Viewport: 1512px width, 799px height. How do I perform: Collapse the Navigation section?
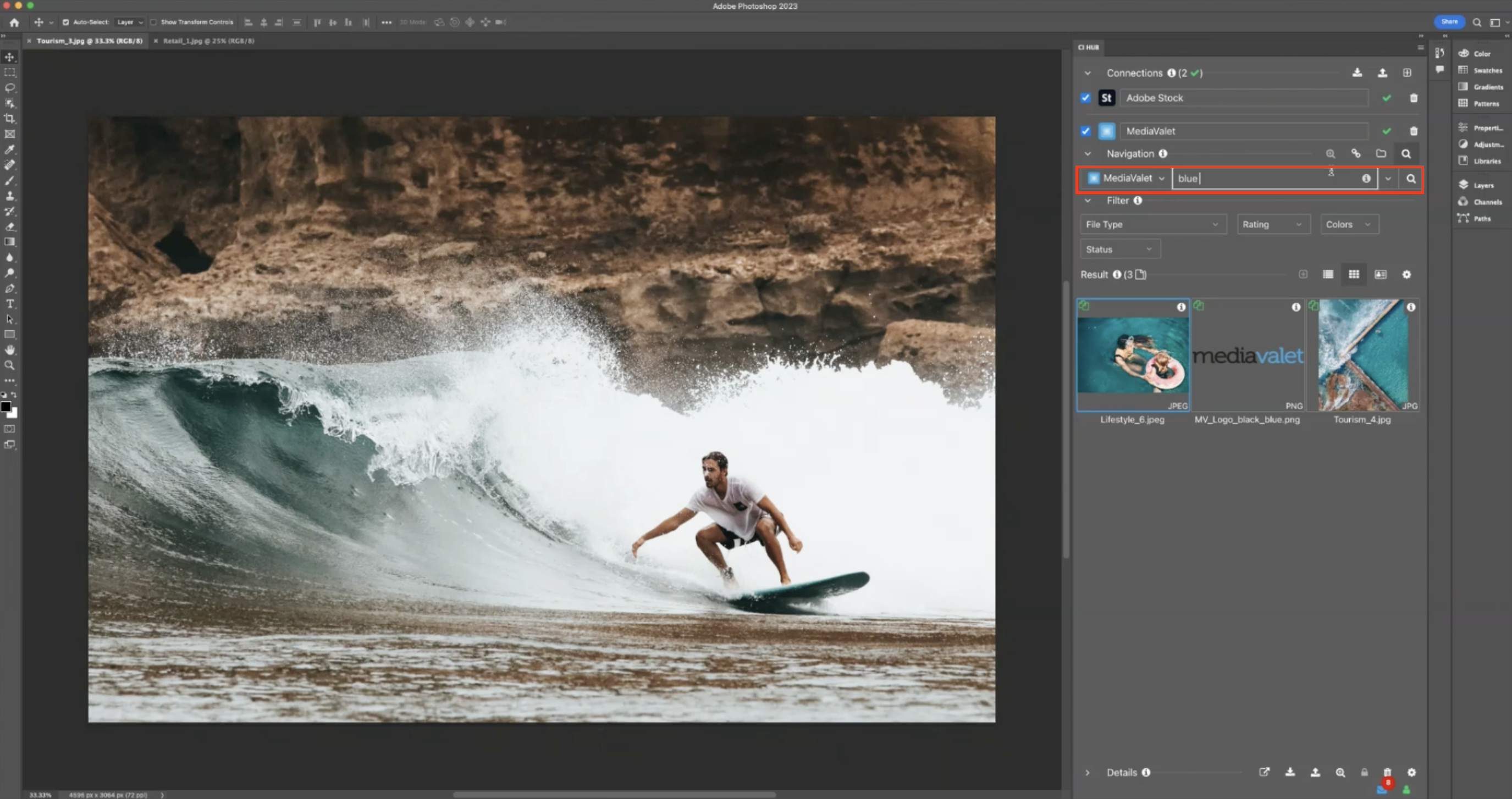coord(1088,154)
